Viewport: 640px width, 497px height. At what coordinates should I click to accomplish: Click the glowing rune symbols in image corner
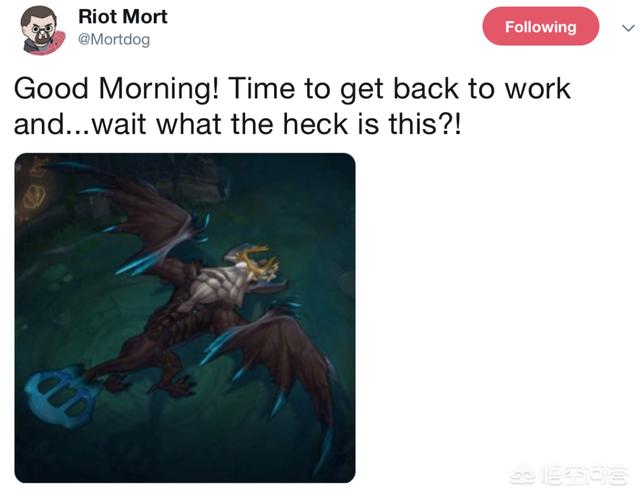click(x=34, y=184)
